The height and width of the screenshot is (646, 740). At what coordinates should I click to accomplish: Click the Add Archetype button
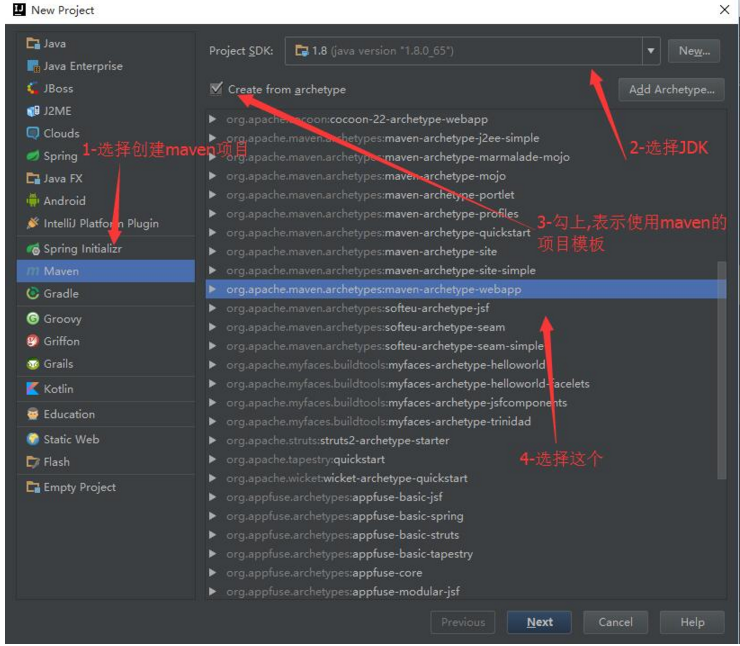(672, 90)
